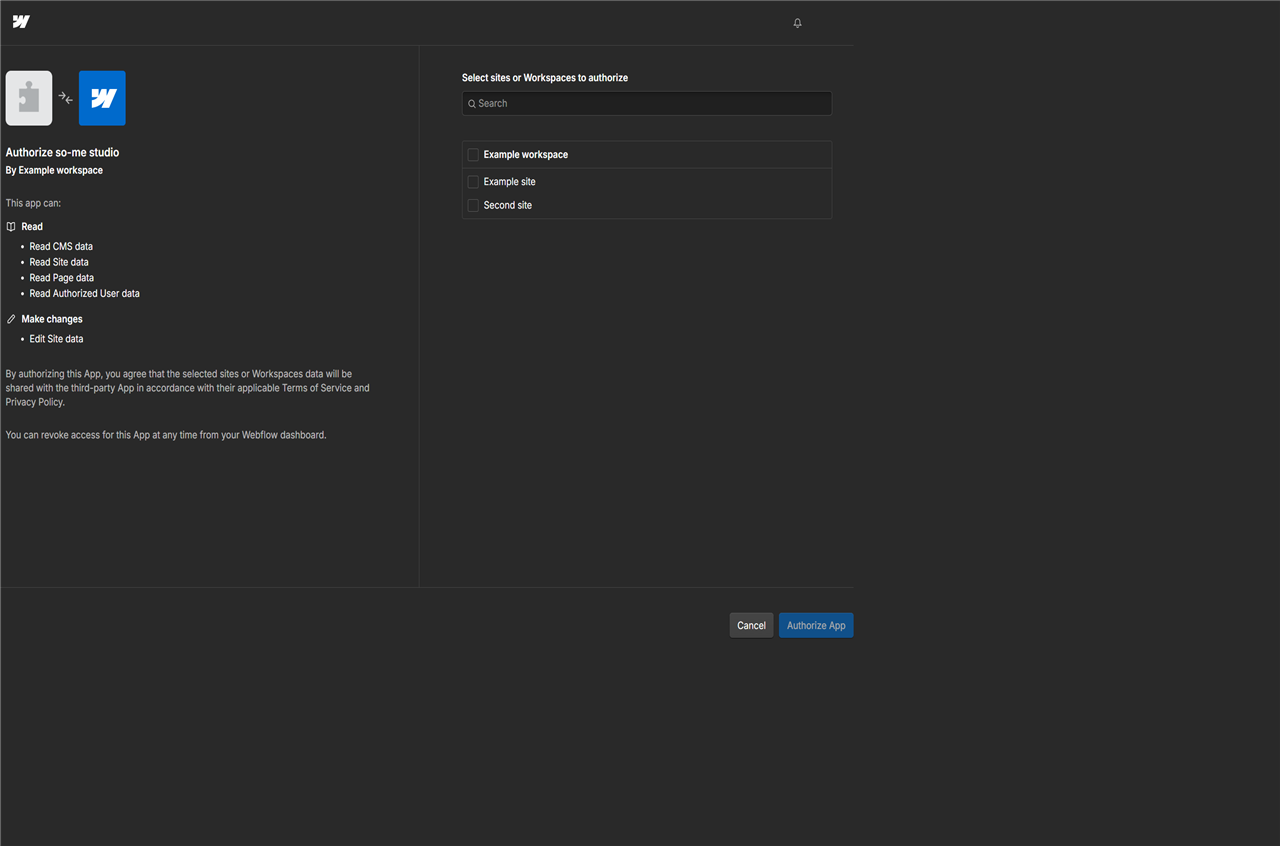Viewport: 1280px width, 846px height.
Task: Click 'Read Page data' permission
Action: [62, 278]
